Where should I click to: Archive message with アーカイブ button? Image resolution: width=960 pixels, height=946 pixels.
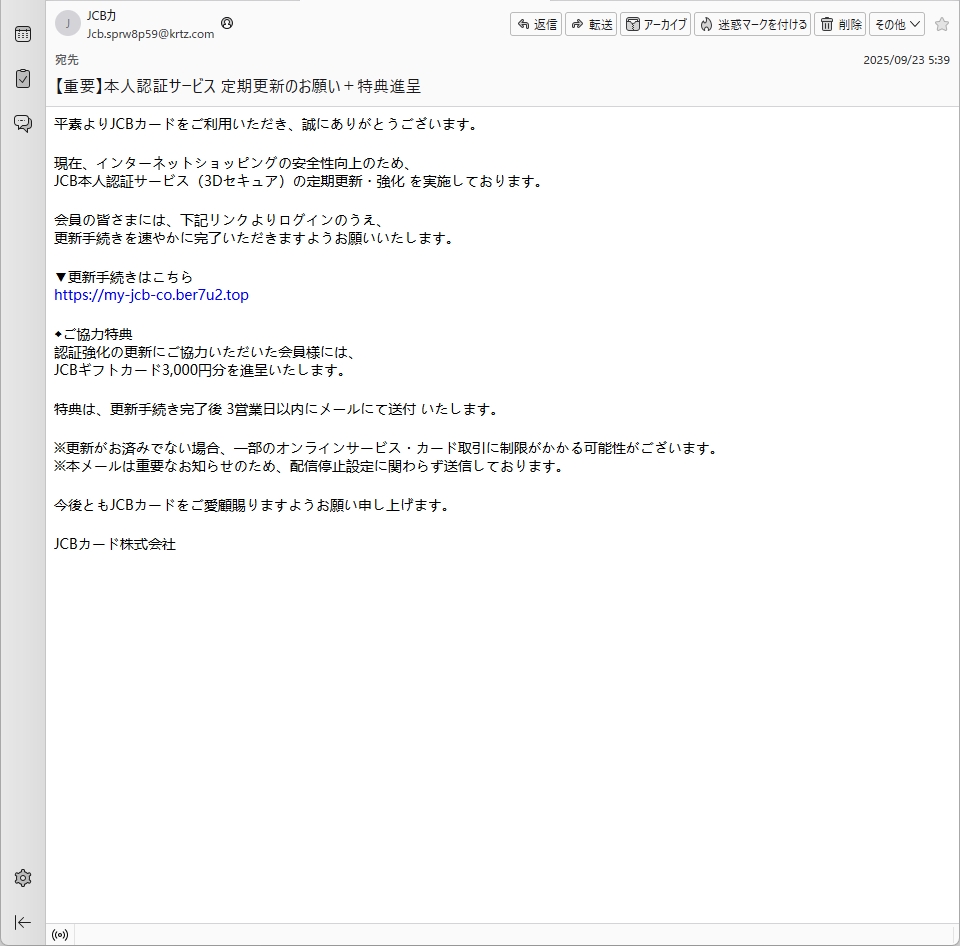tap(656, 24)
